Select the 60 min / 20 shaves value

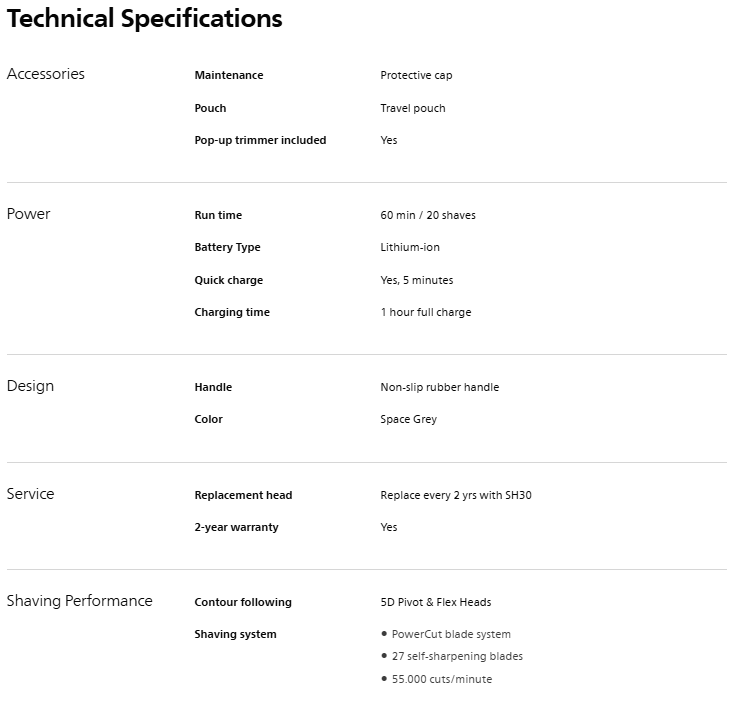pos(428,215)
